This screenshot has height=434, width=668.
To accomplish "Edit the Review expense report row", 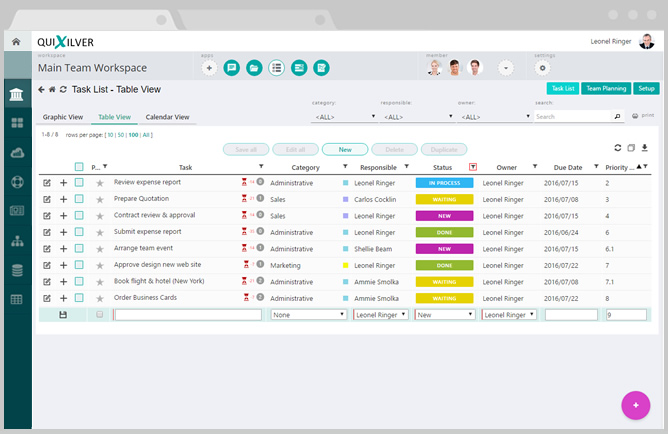I will [x=47, y=183].
